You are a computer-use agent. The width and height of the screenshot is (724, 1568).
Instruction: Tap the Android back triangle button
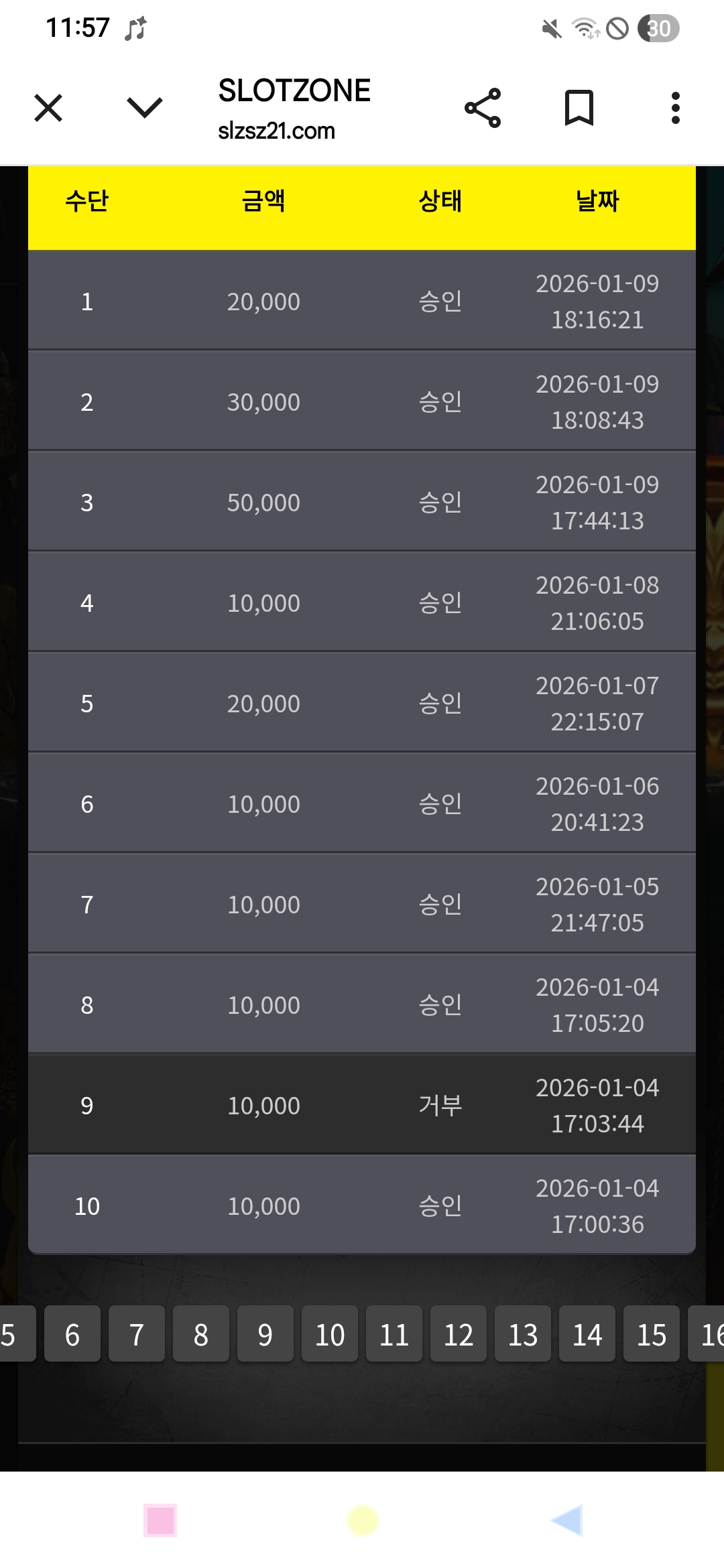tap(566, 1520)
